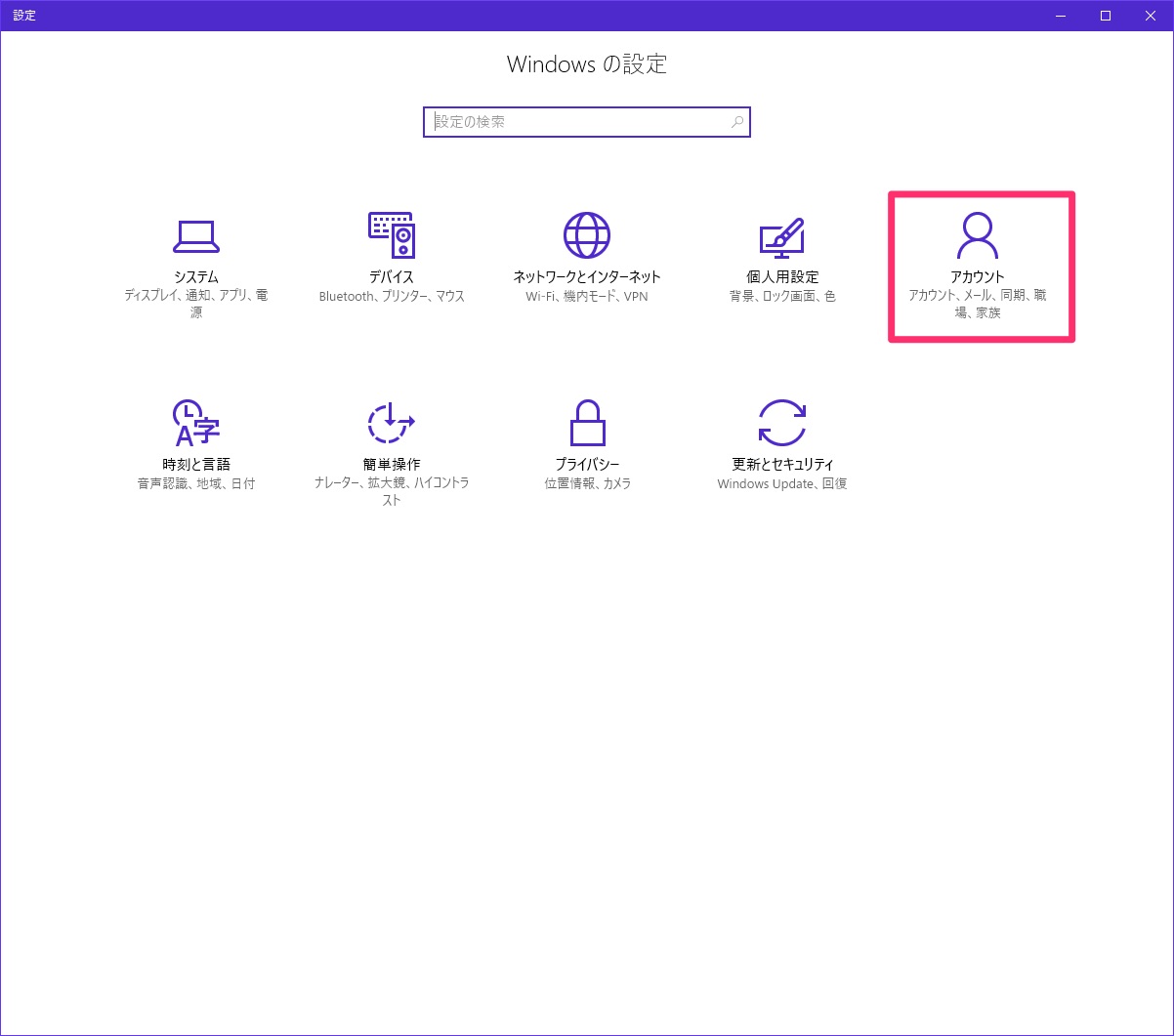Open the 簡単操作 dashed clock icon

(391, 423)
